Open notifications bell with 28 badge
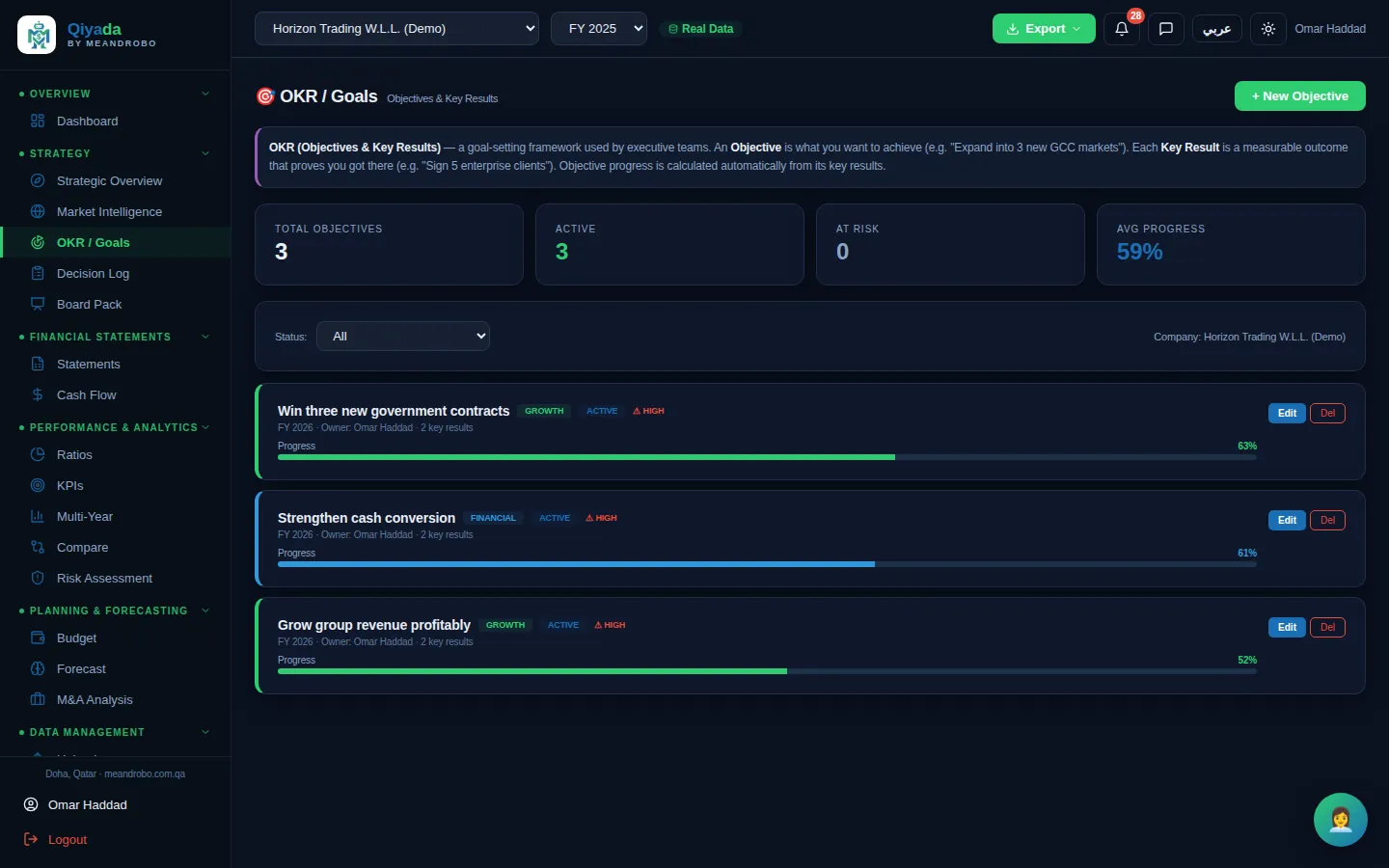Viewport: 1389px width, 868px height. pyautogui.click(x=1121, y=29)
